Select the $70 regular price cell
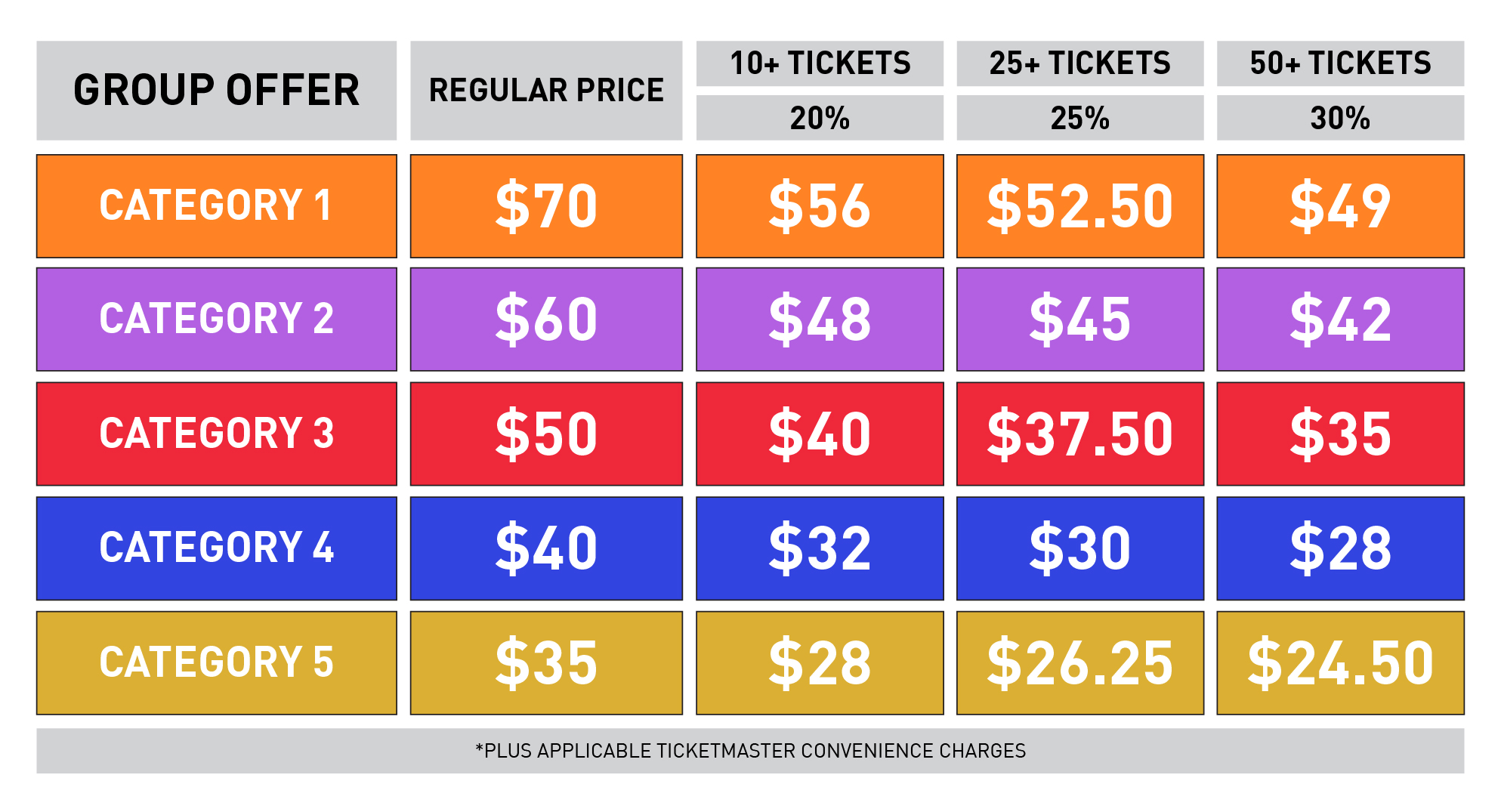This screenshot has width=1501, height=812. (546, 206)
